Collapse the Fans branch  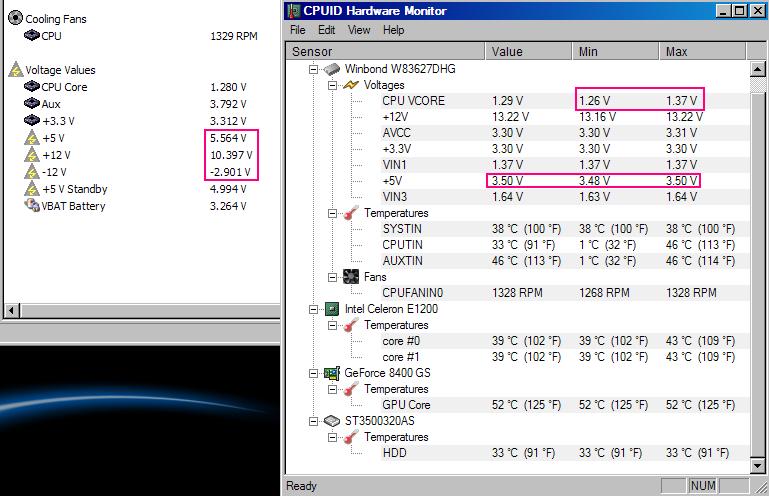coord(332,277)
